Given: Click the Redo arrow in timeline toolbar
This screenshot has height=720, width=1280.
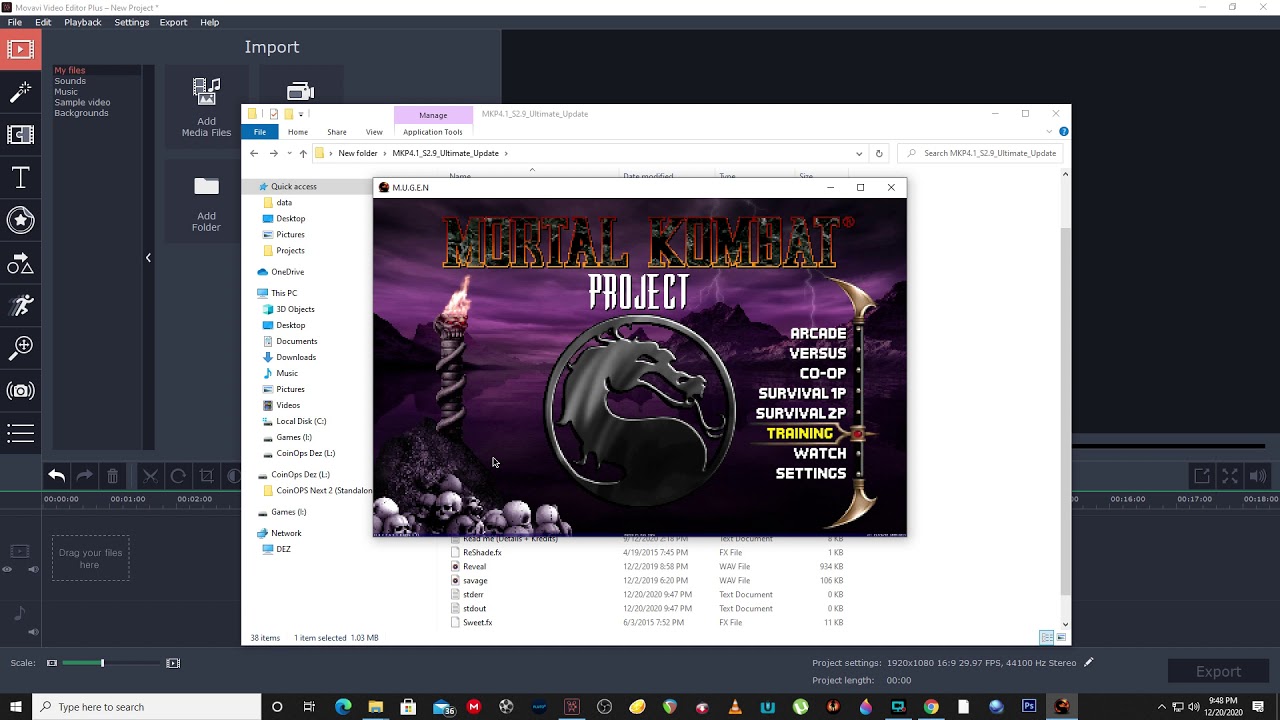Looking at the screenshot, I should [x=85, y=476].
